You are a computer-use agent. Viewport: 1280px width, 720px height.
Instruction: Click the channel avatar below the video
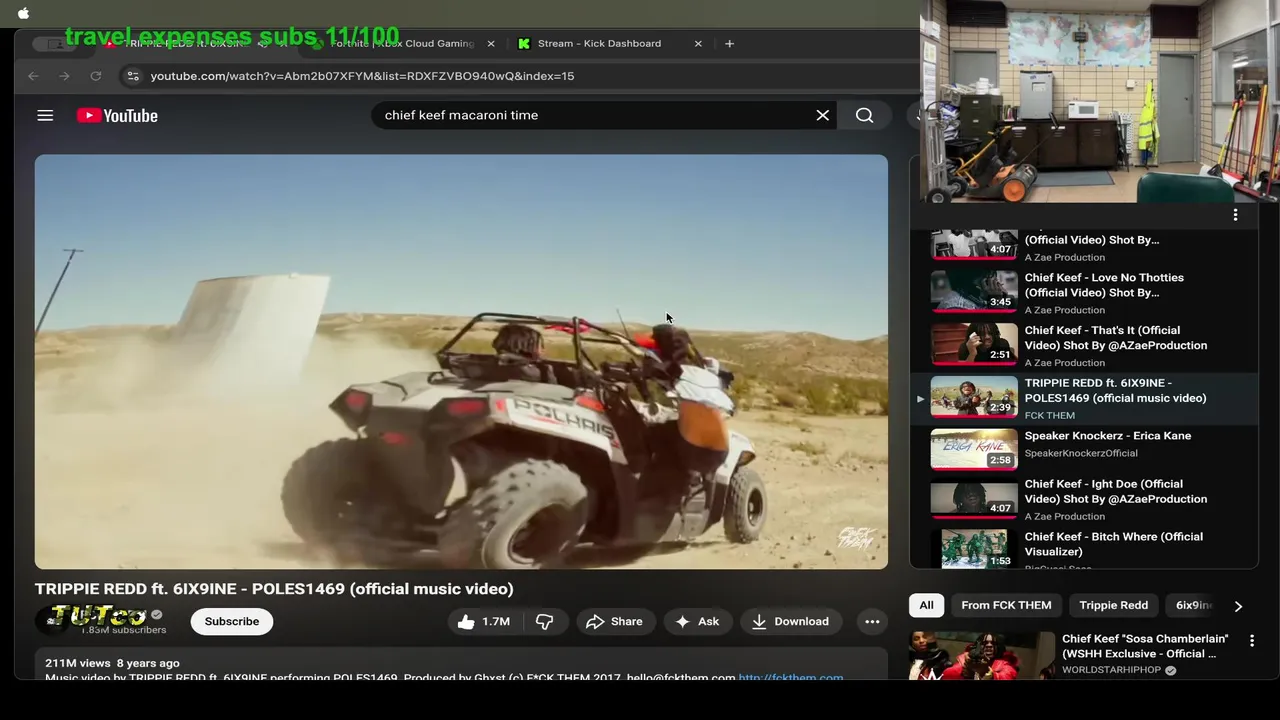coord(51,621)
